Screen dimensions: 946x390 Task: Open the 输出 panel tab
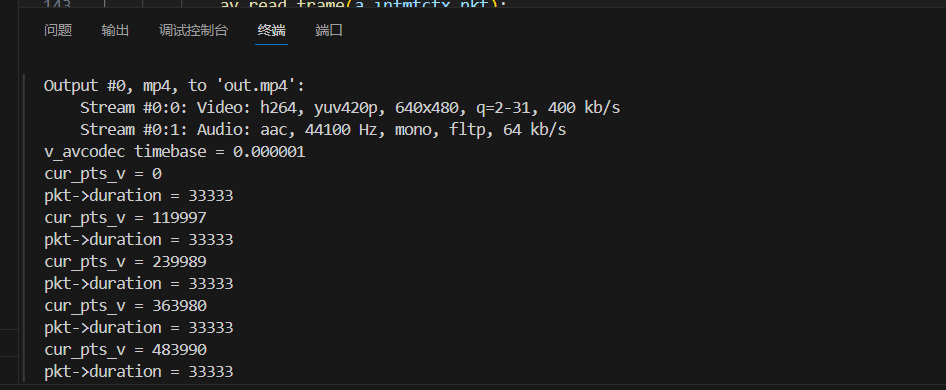pyautogui.click(x=115, y=30)
